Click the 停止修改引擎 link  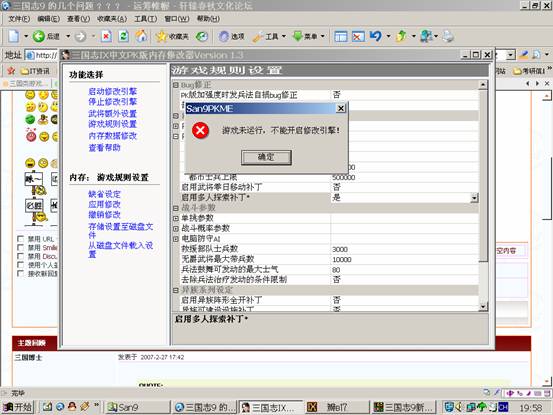coord(113,102)
